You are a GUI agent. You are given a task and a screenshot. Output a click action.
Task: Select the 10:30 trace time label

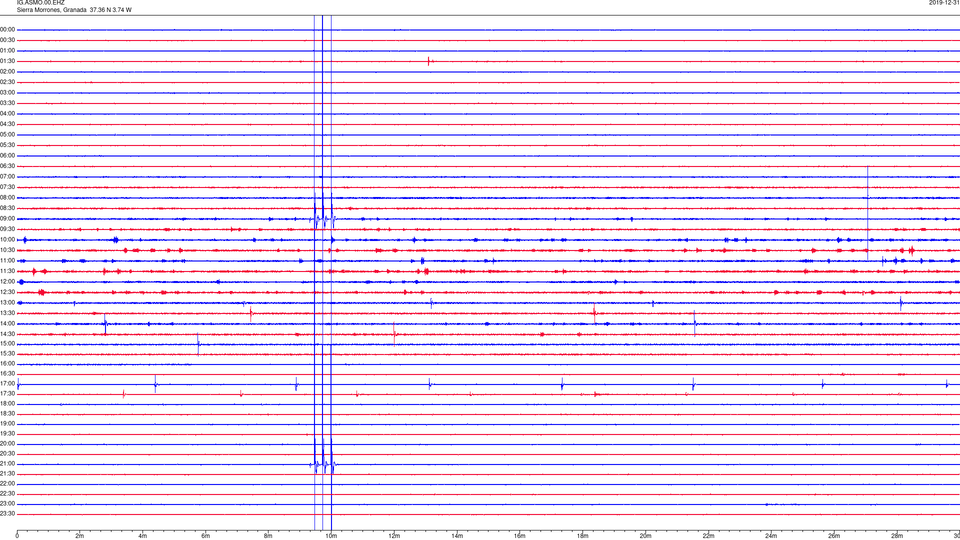pos(7,250)
